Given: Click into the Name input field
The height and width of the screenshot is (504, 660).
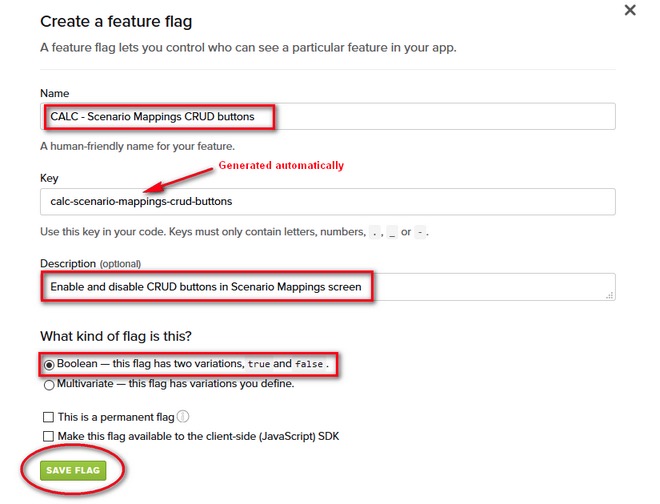Looking at the screenshot, I should 327,116.
